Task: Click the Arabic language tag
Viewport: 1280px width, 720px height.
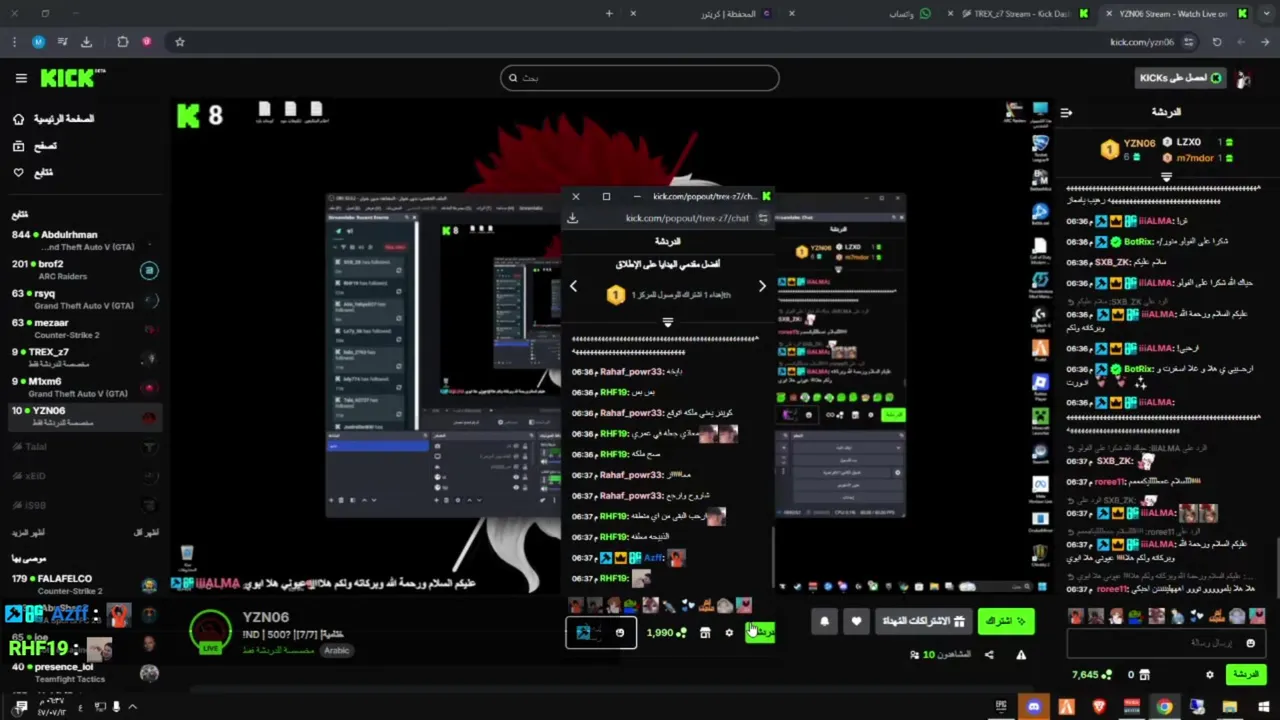Action: click(336, 650)
